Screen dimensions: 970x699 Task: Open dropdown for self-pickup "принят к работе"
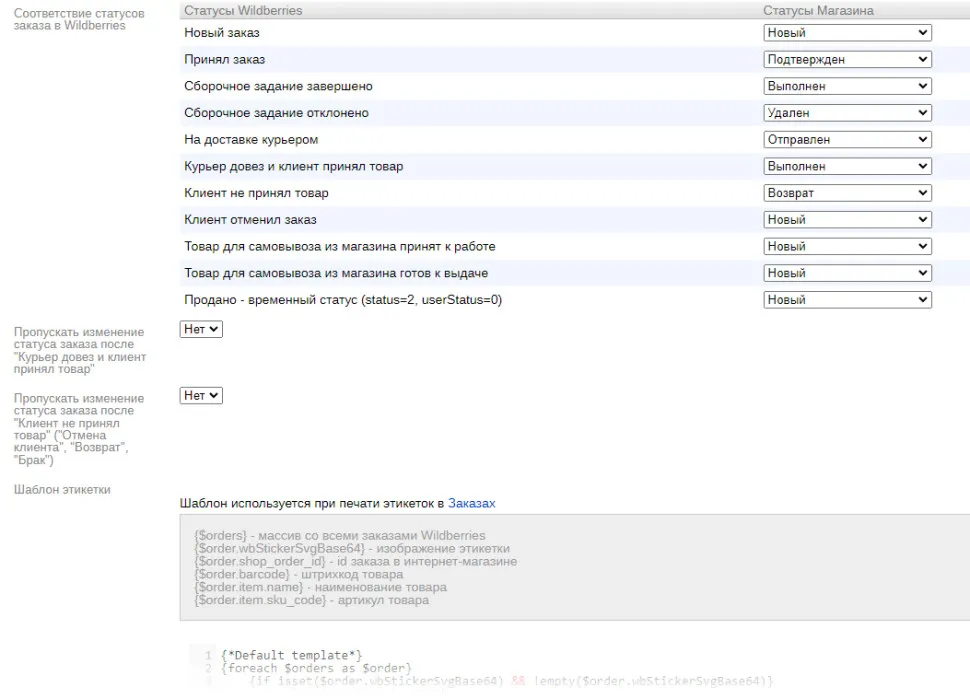tap(847, 247)
